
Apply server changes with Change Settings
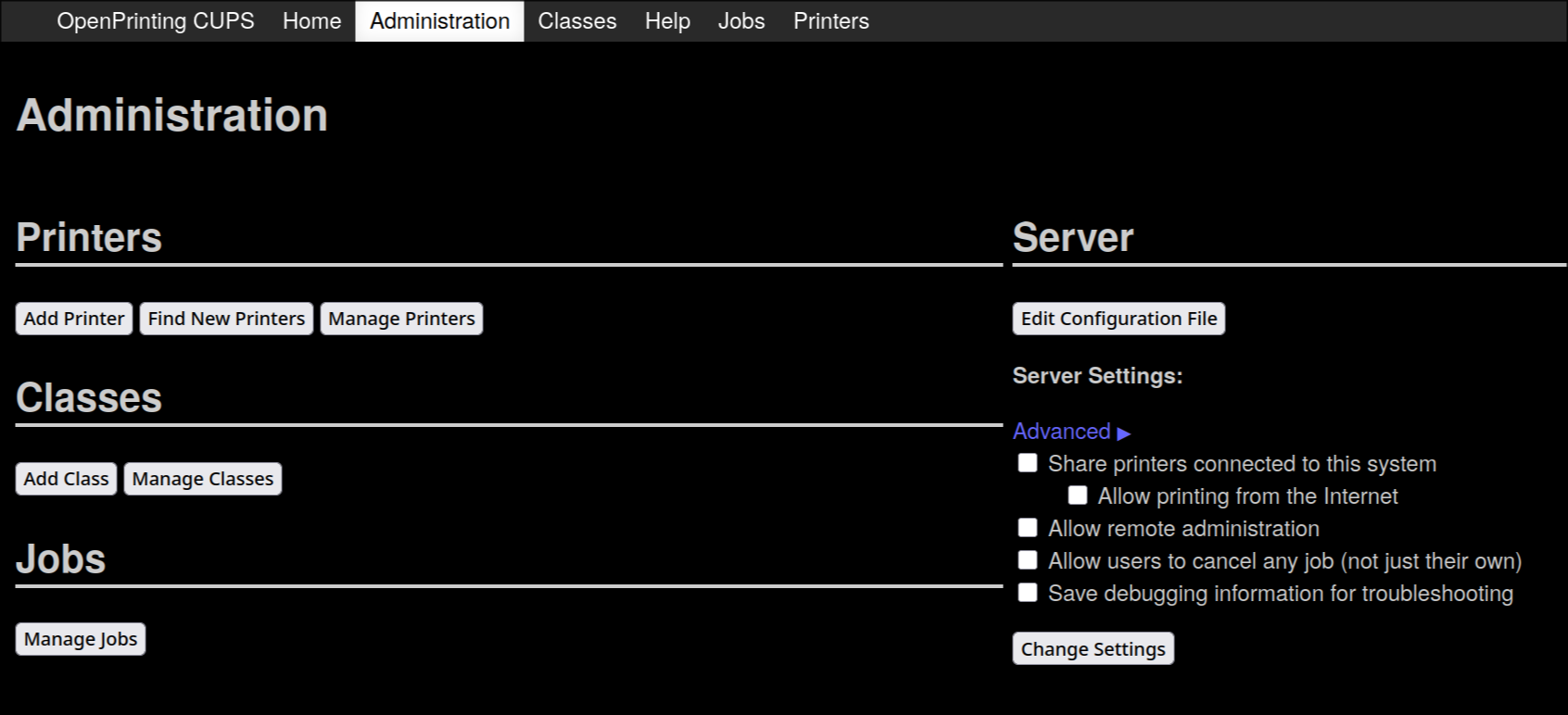coord(1093,648)
